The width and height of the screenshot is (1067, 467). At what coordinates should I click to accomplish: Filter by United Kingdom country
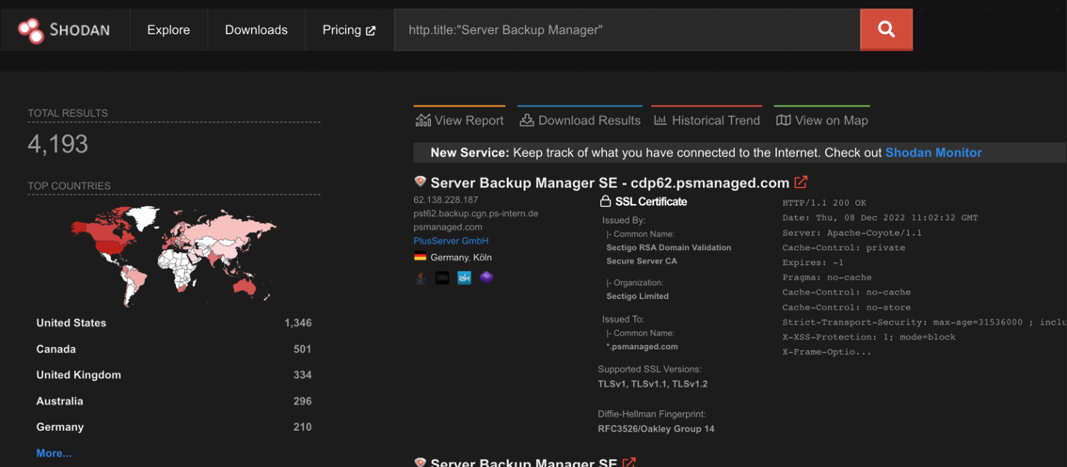click(x=78, y=375)
